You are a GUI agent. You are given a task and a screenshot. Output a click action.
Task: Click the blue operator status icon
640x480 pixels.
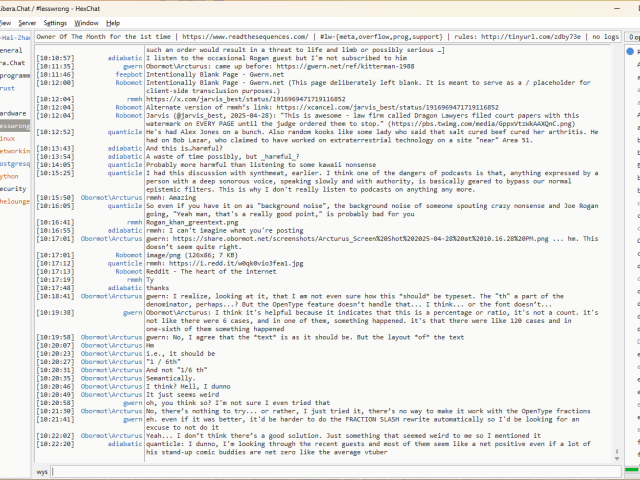click(x=631, y=49)
